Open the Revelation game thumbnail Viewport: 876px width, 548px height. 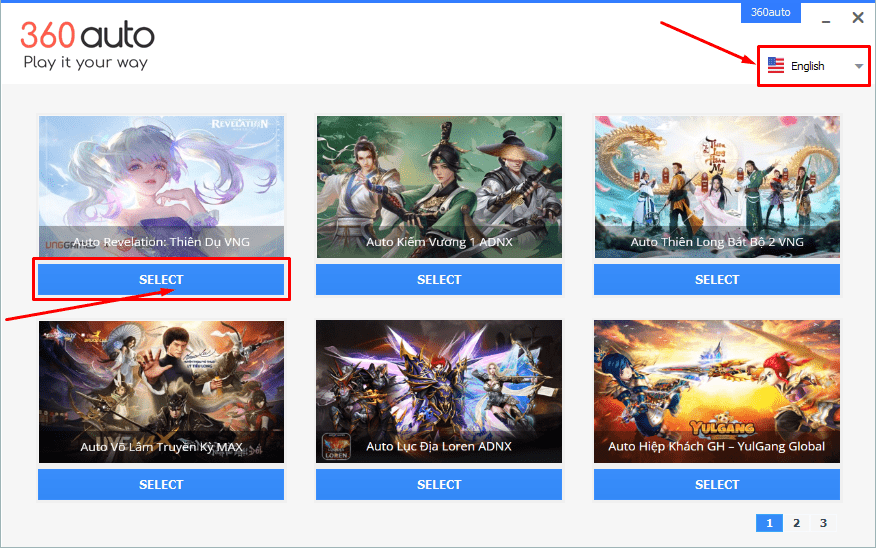pyautogui.click(x=161, y=187)
